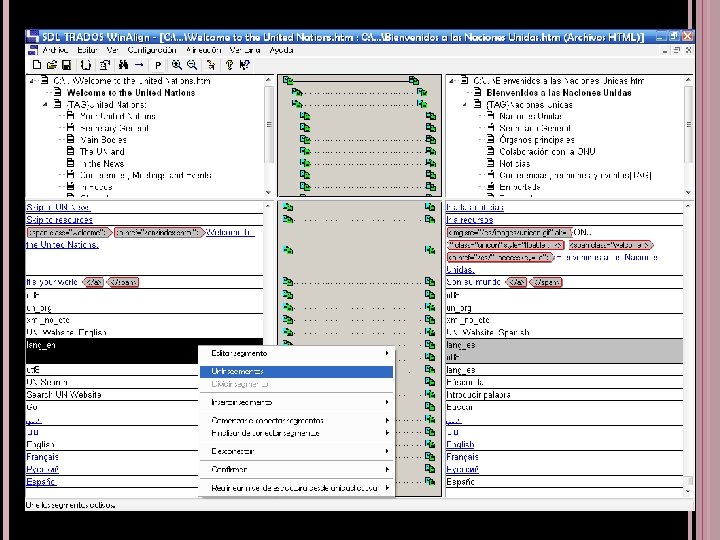Screen dimensions: 720x540
Task: Open the Alineación menu
Action: click(x=203, y=50)
